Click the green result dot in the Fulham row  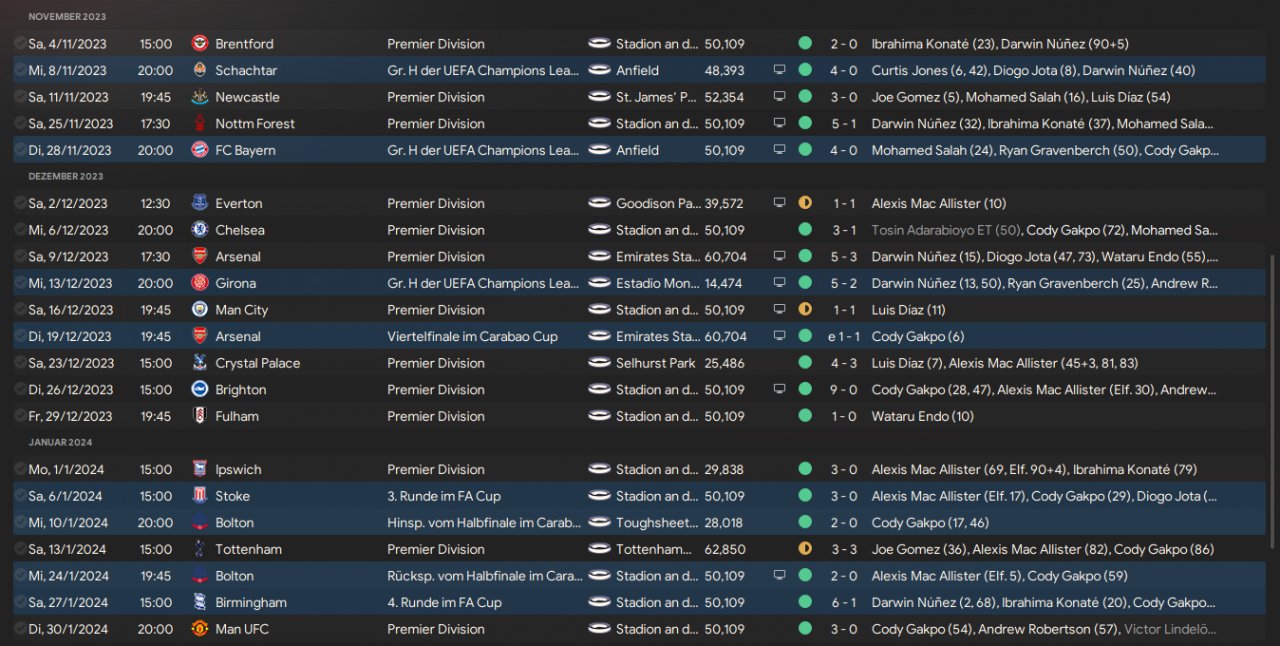tap(805, 416)
